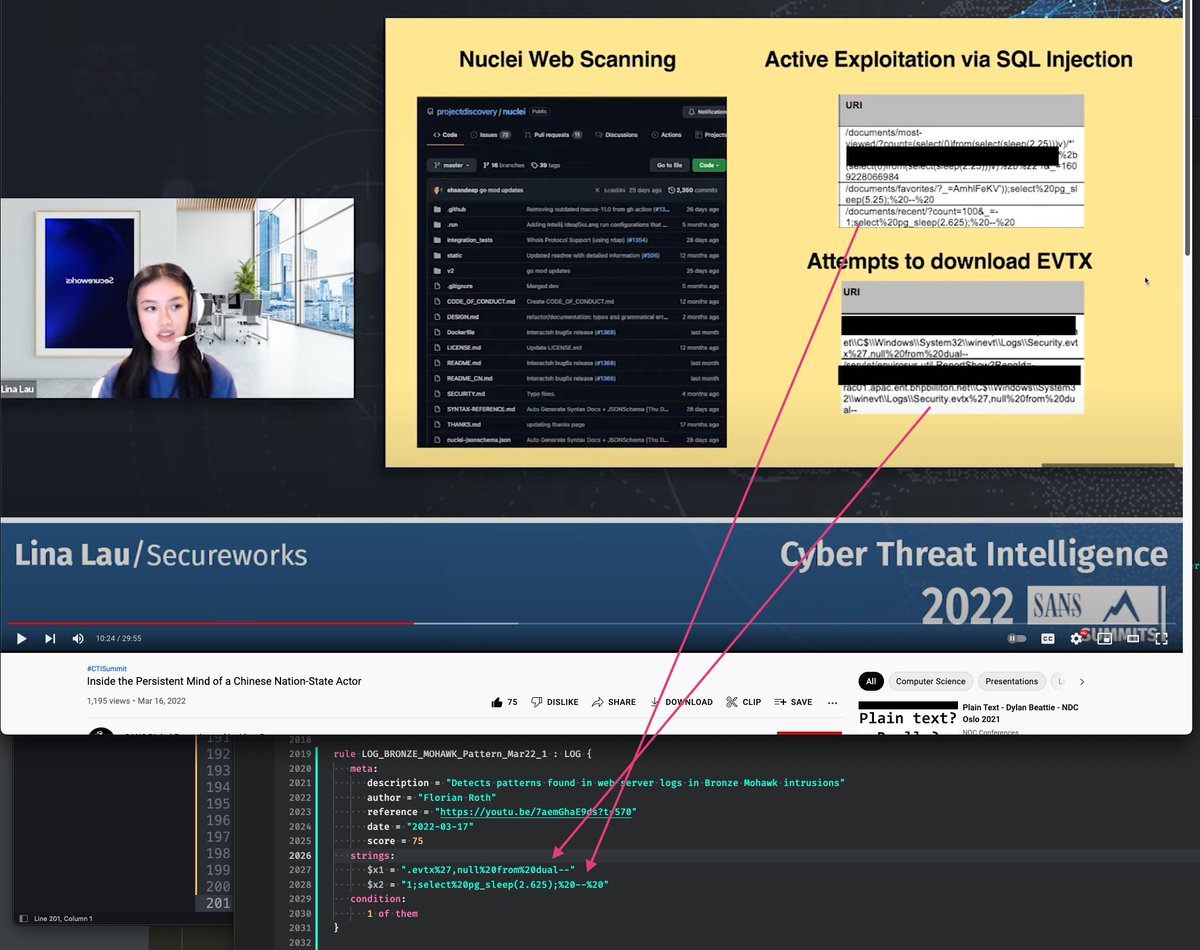Click Attempts to download EVTX heading
This screenshot has width=1200, height=950.
(x=949, y=261)
